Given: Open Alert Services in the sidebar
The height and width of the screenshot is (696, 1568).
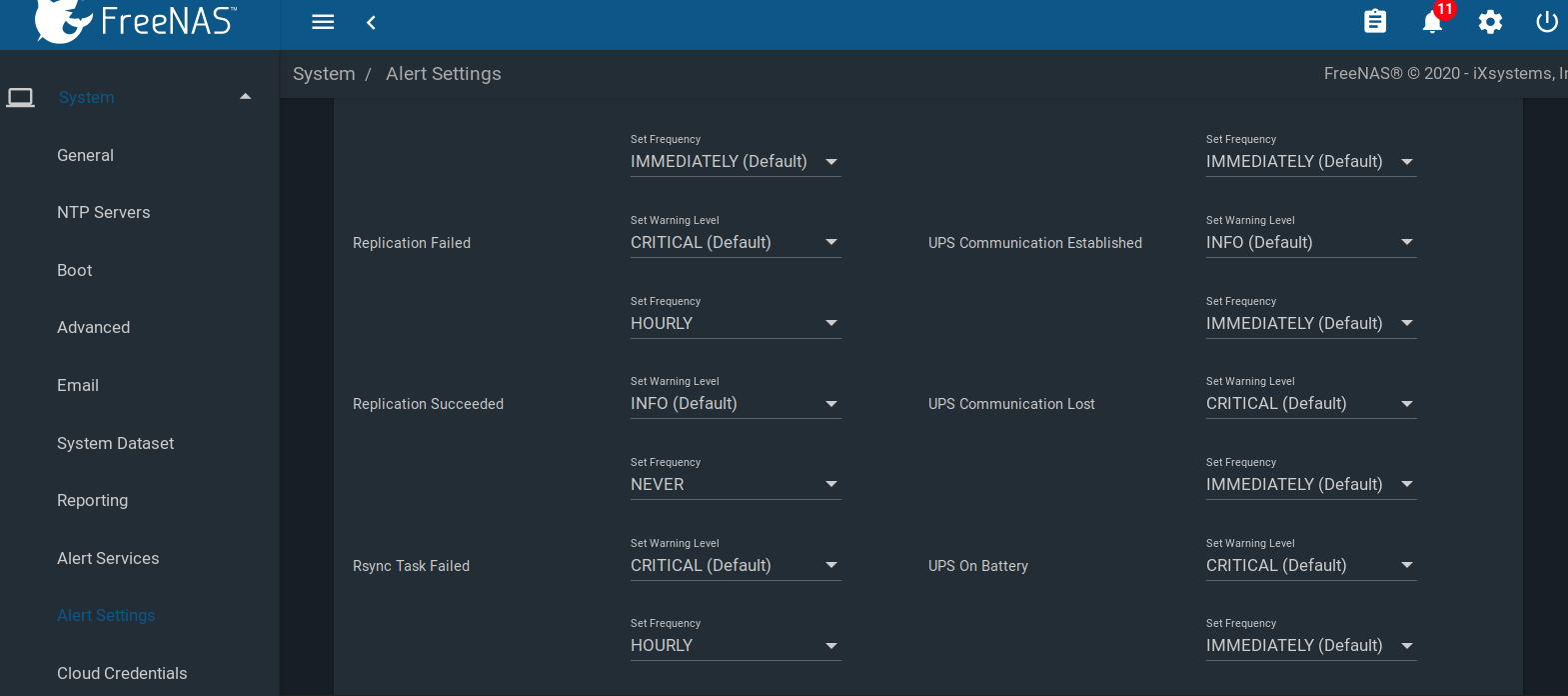Looking at the screenshot, I should pos(108,558).
